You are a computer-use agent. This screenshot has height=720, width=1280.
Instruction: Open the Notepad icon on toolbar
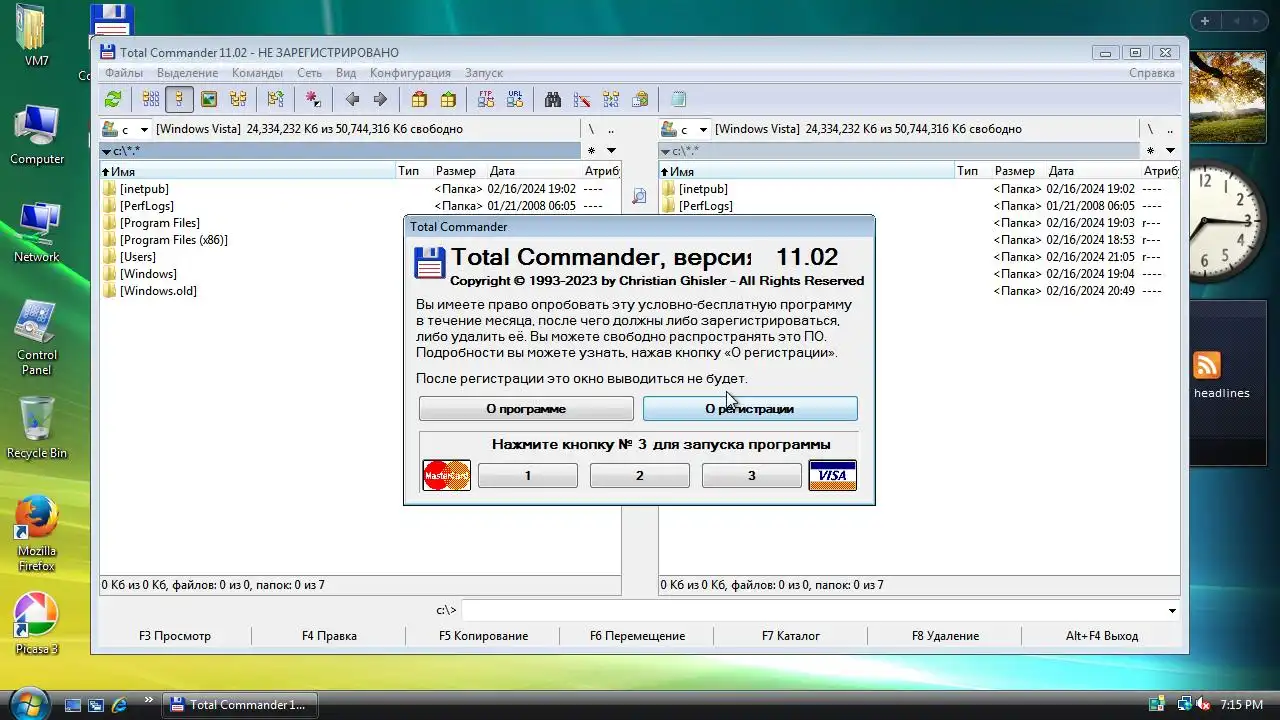point(679,99)
